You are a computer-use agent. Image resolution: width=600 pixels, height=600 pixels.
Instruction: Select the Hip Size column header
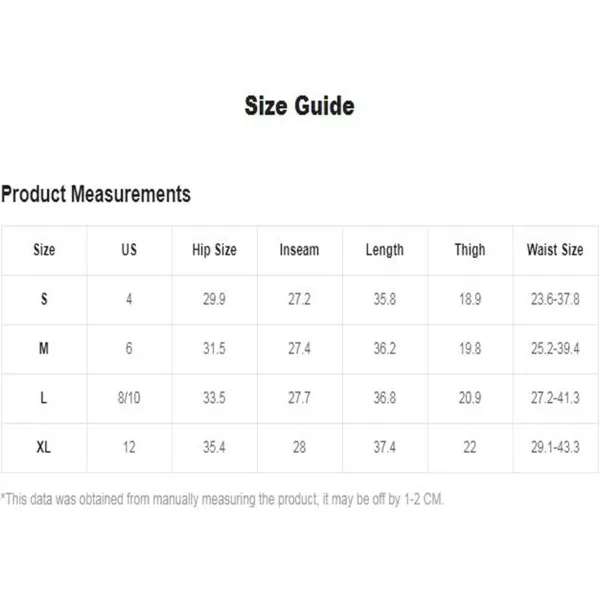[214, 250]
